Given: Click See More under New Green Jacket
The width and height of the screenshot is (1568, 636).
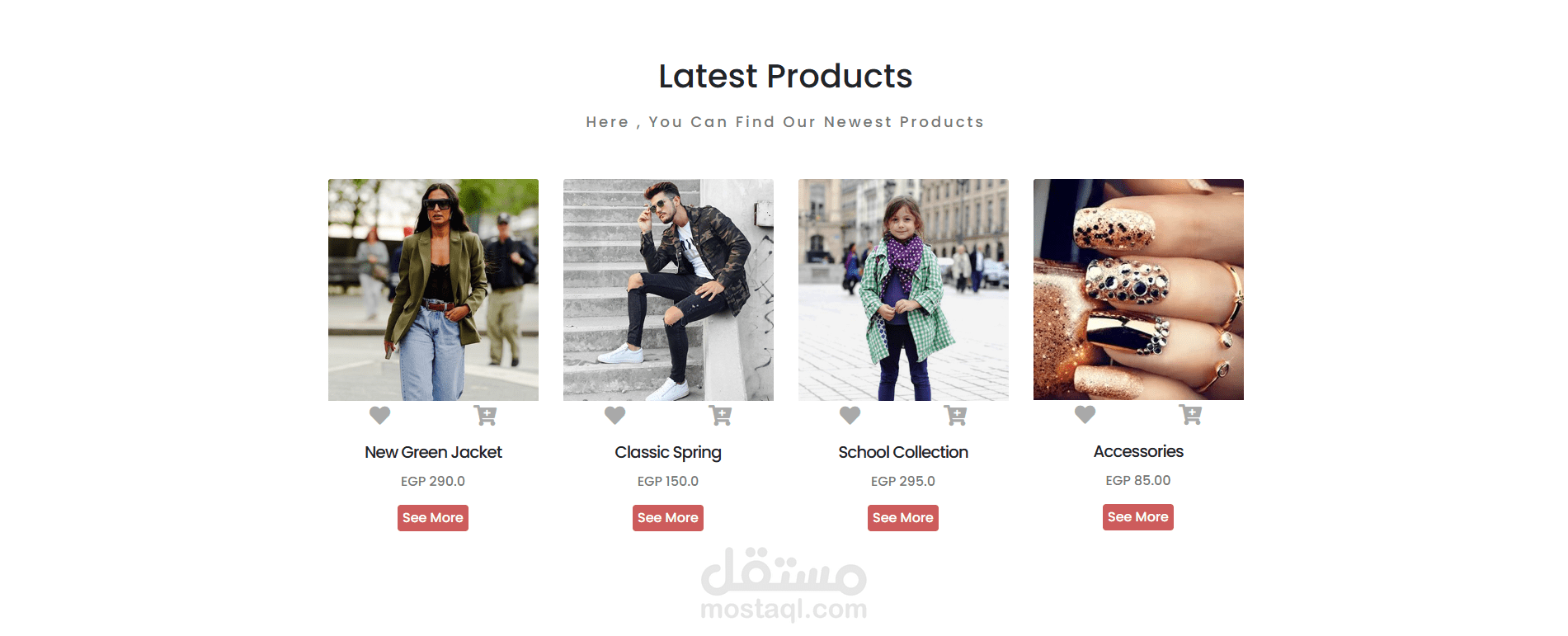Looking at the screenshot, I should click(x=433, y=518).
